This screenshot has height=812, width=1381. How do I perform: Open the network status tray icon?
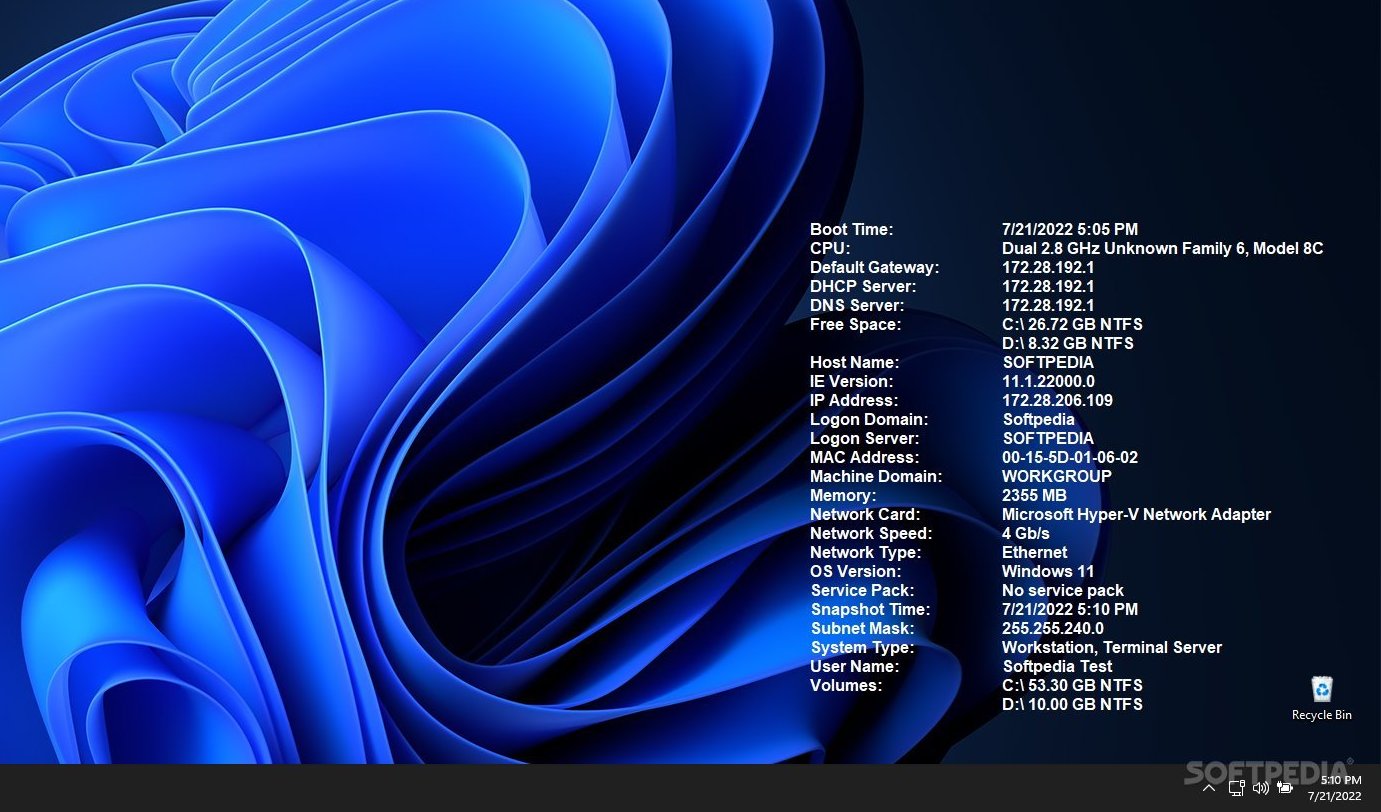coord(1236,788)
